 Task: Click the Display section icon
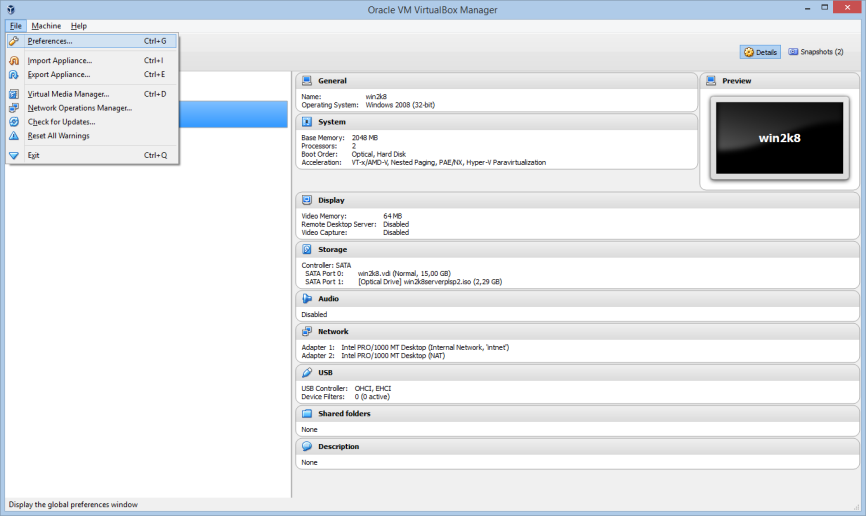[307, 200]
